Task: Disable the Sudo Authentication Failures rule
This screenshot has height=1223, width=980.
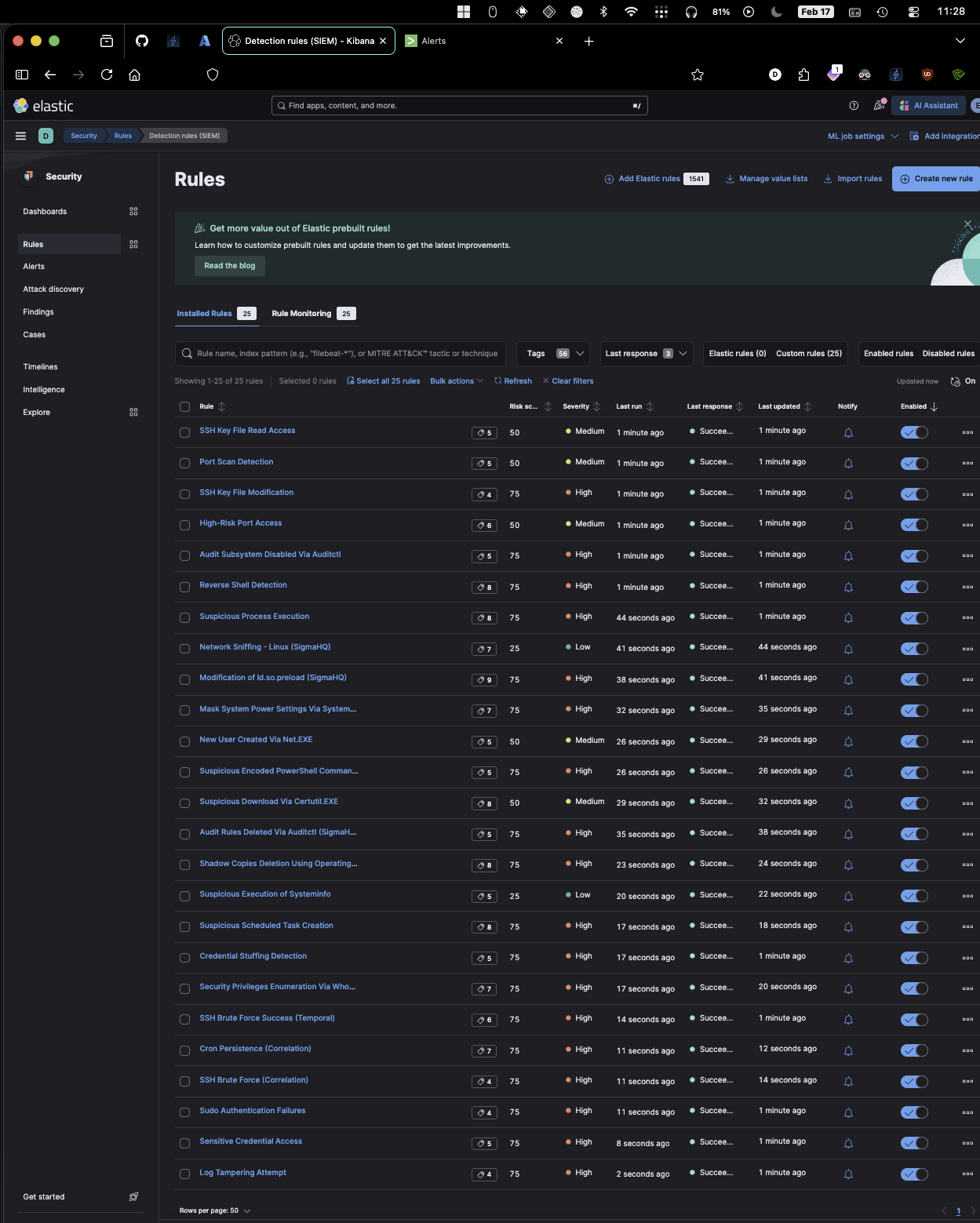Action: (x=914, y=1112)
